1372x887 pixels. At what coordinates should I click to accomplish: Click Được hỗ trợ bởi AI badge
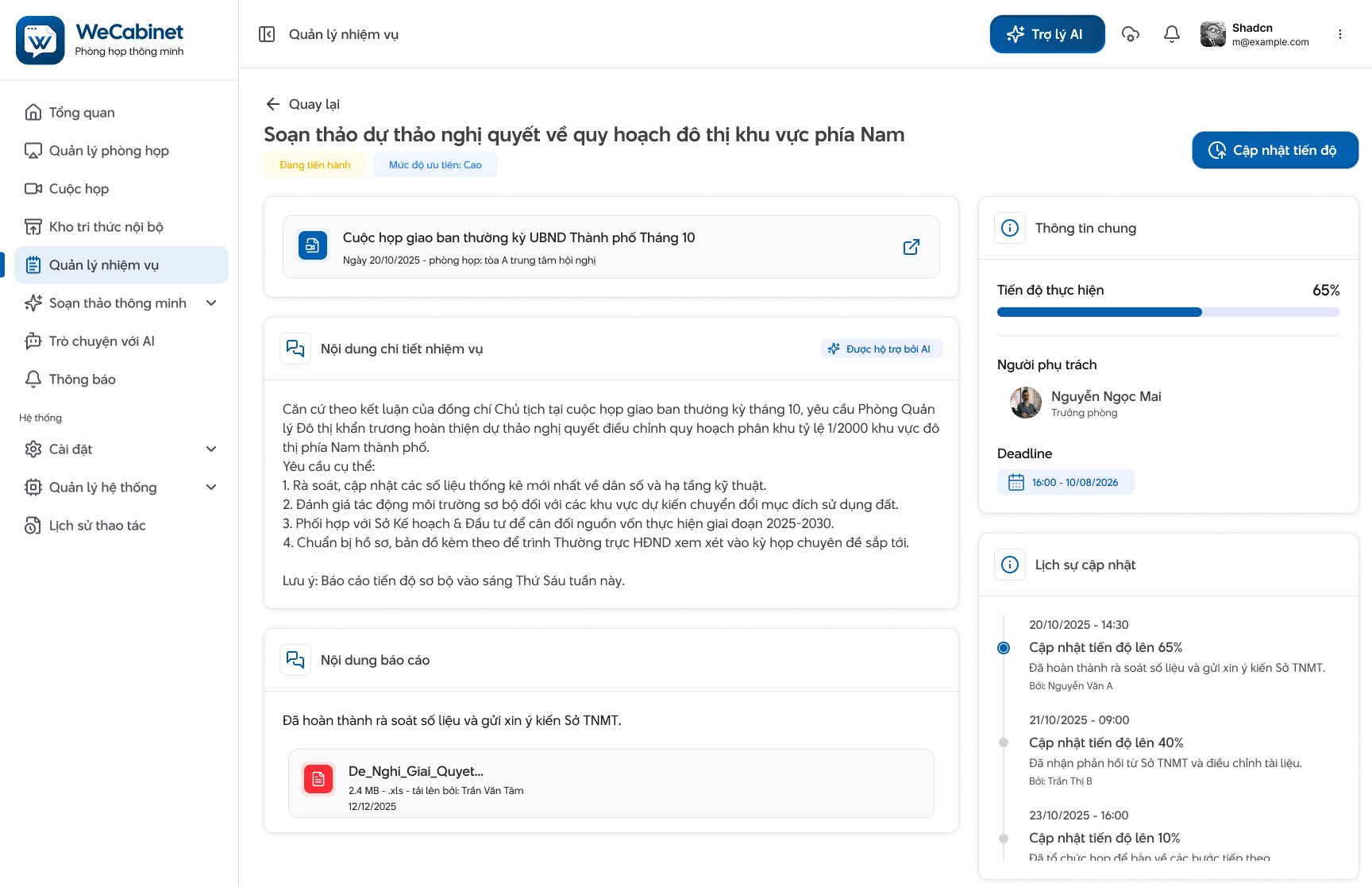click(x=881, y=349)
